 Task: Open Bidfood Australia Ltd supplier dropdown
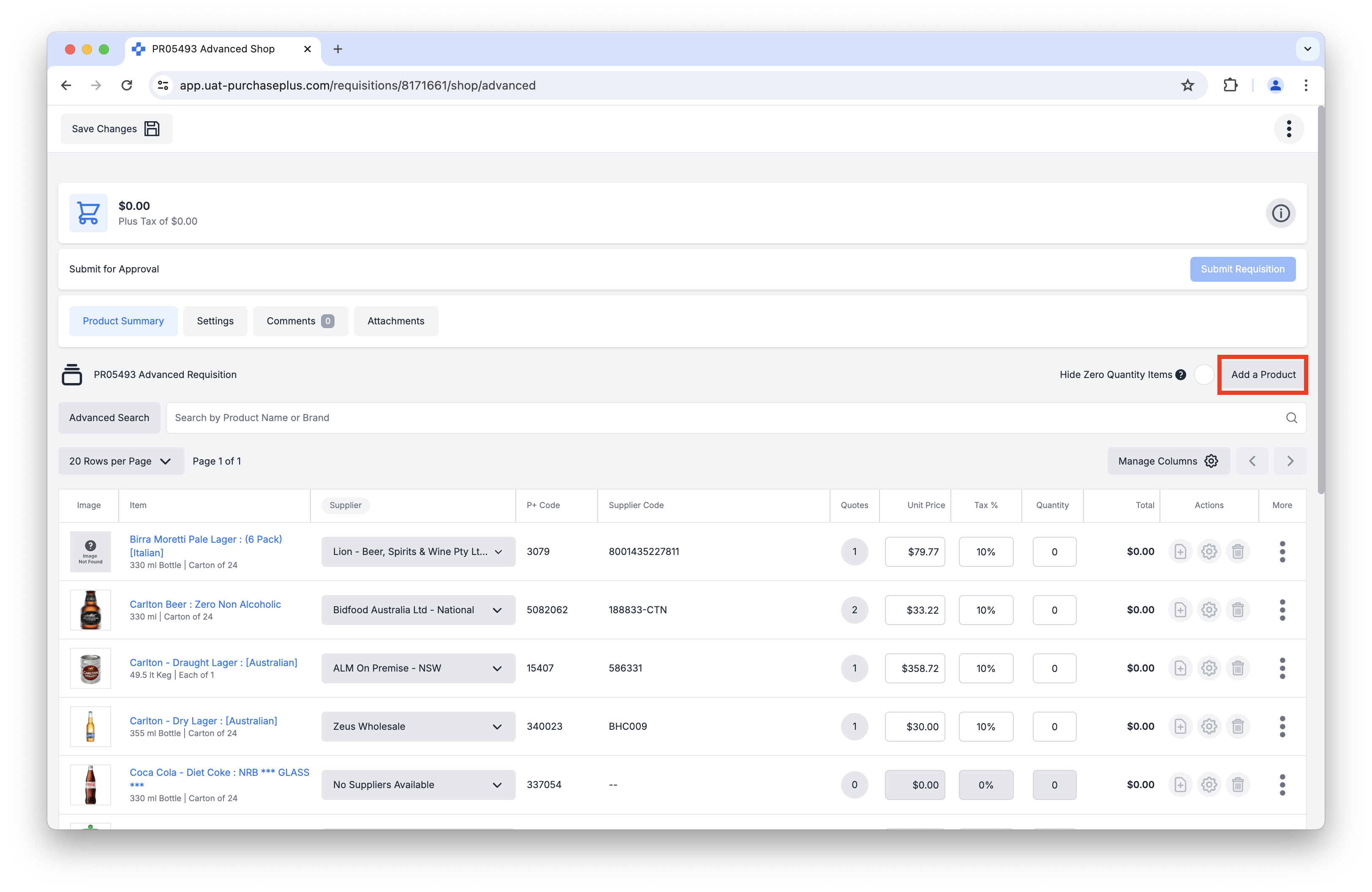click(418, 609)
